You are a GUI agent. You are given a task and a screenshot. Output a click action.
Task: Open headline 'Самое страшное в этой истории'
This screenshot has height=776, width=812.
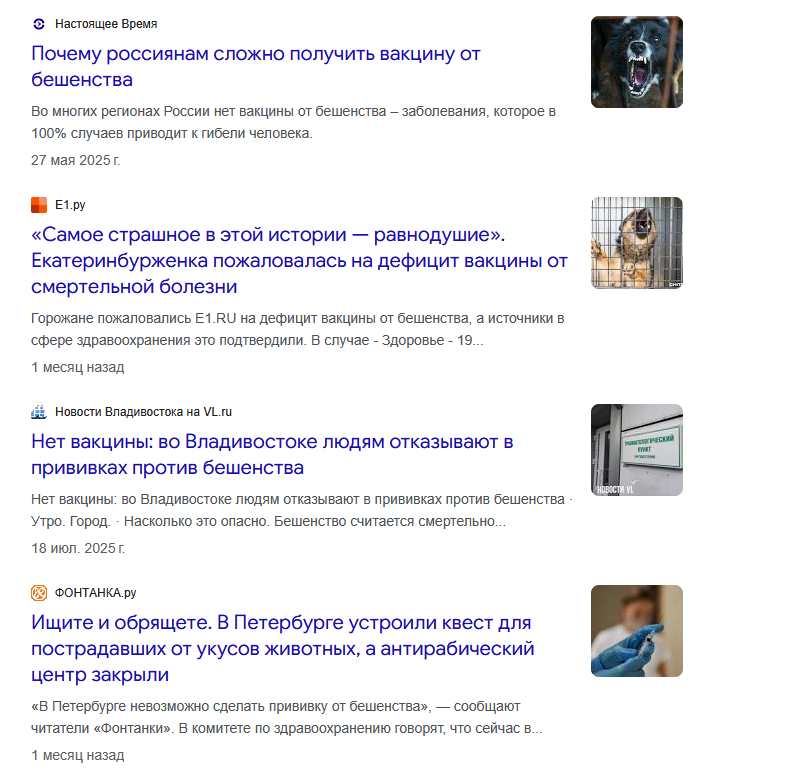pyautogui.click(x=299, y=261)
